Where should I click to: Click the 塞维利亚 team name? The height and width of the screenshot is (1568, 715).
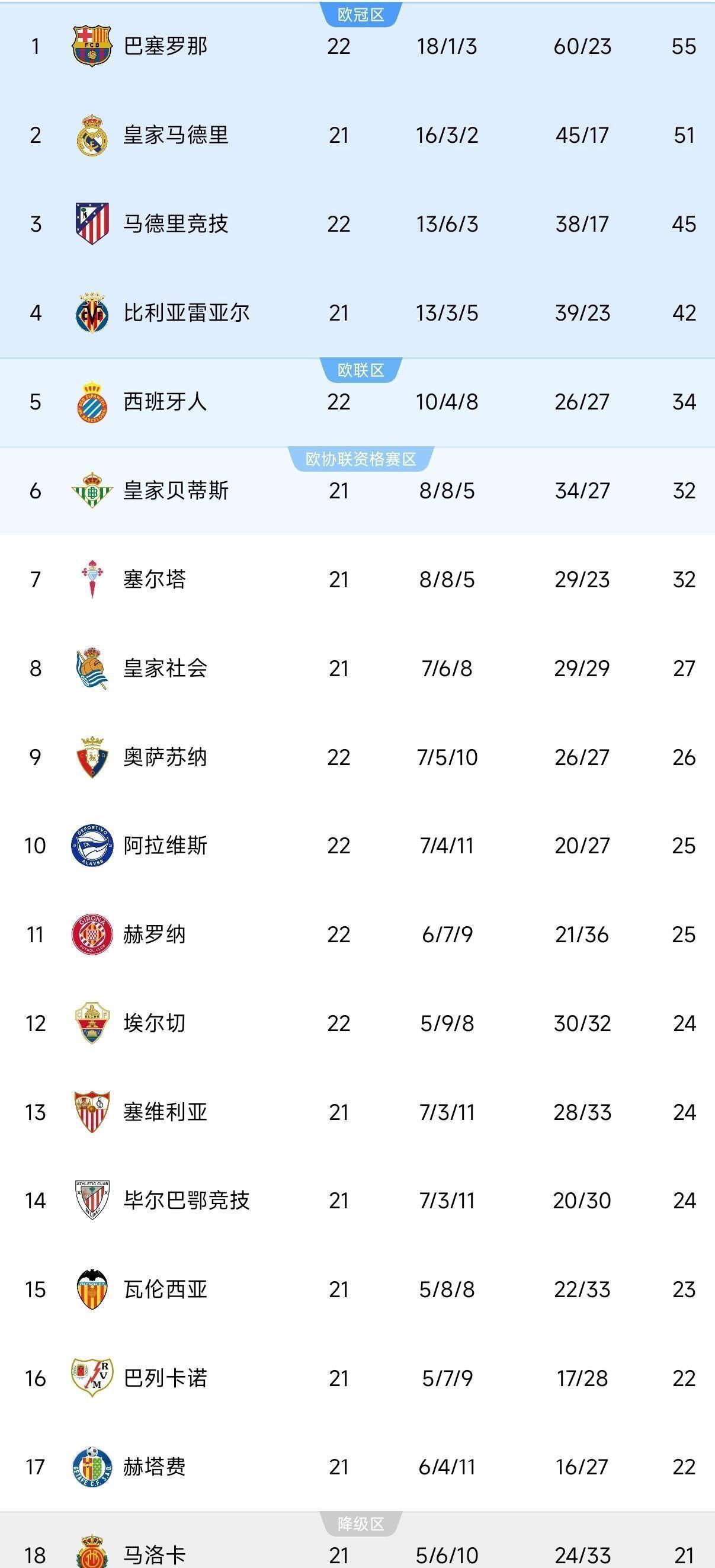click(165, 1112)
